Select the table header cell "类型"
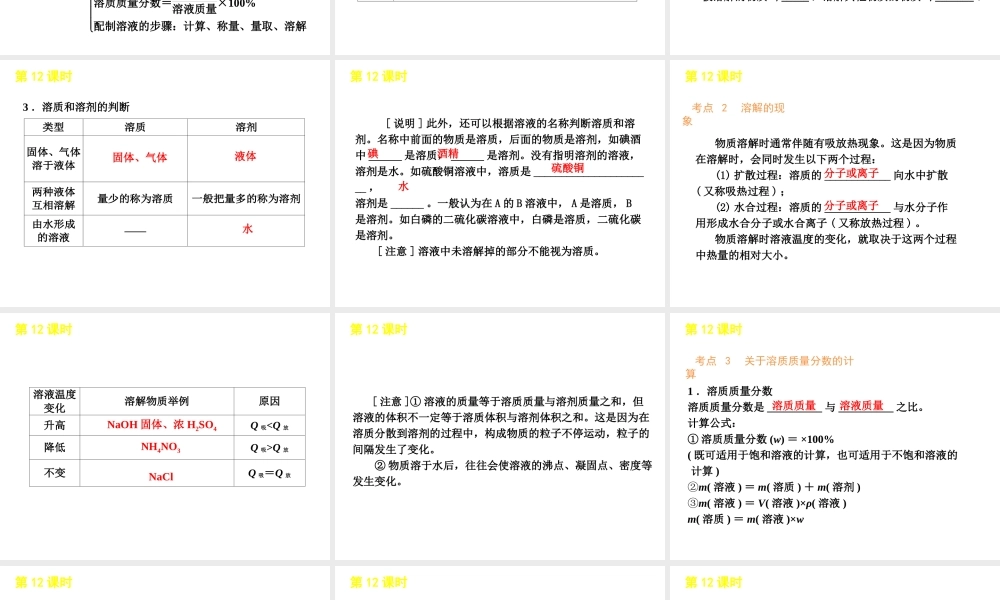1000x600 pixels. click(x=52, y=126)
